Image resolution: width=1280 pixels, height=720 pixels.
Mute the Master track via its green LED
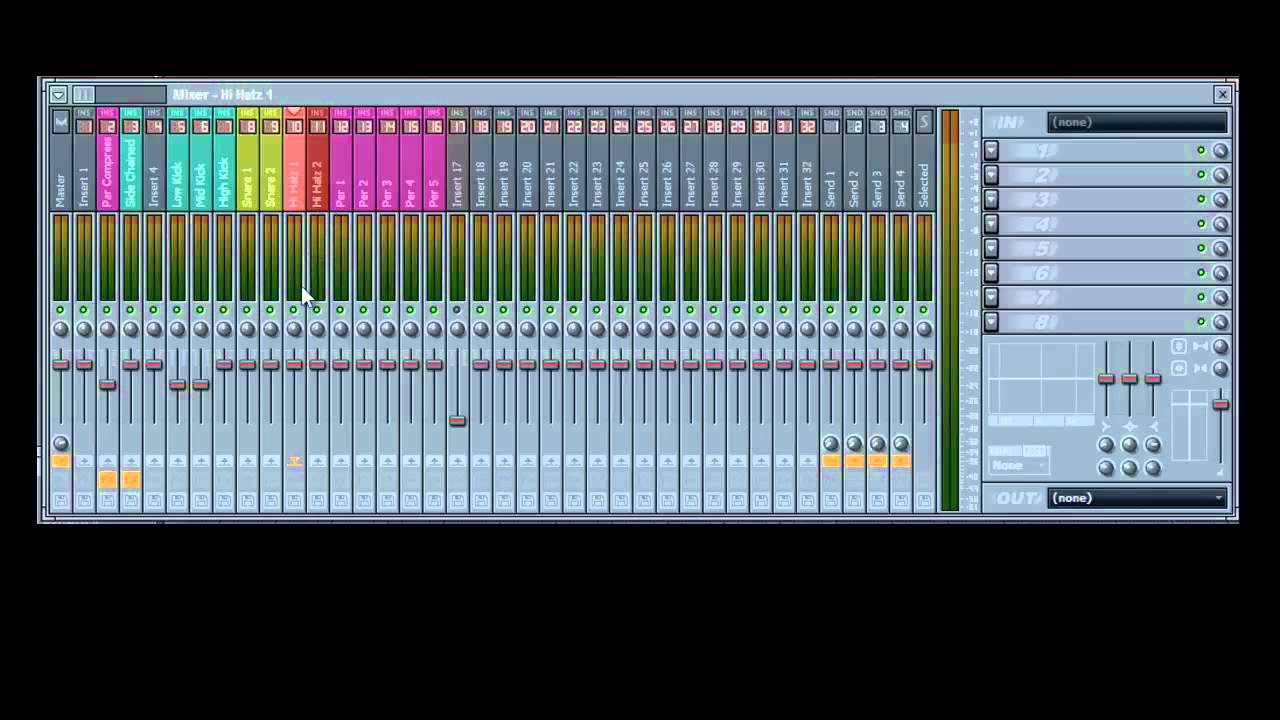click(x=61, y=310)
